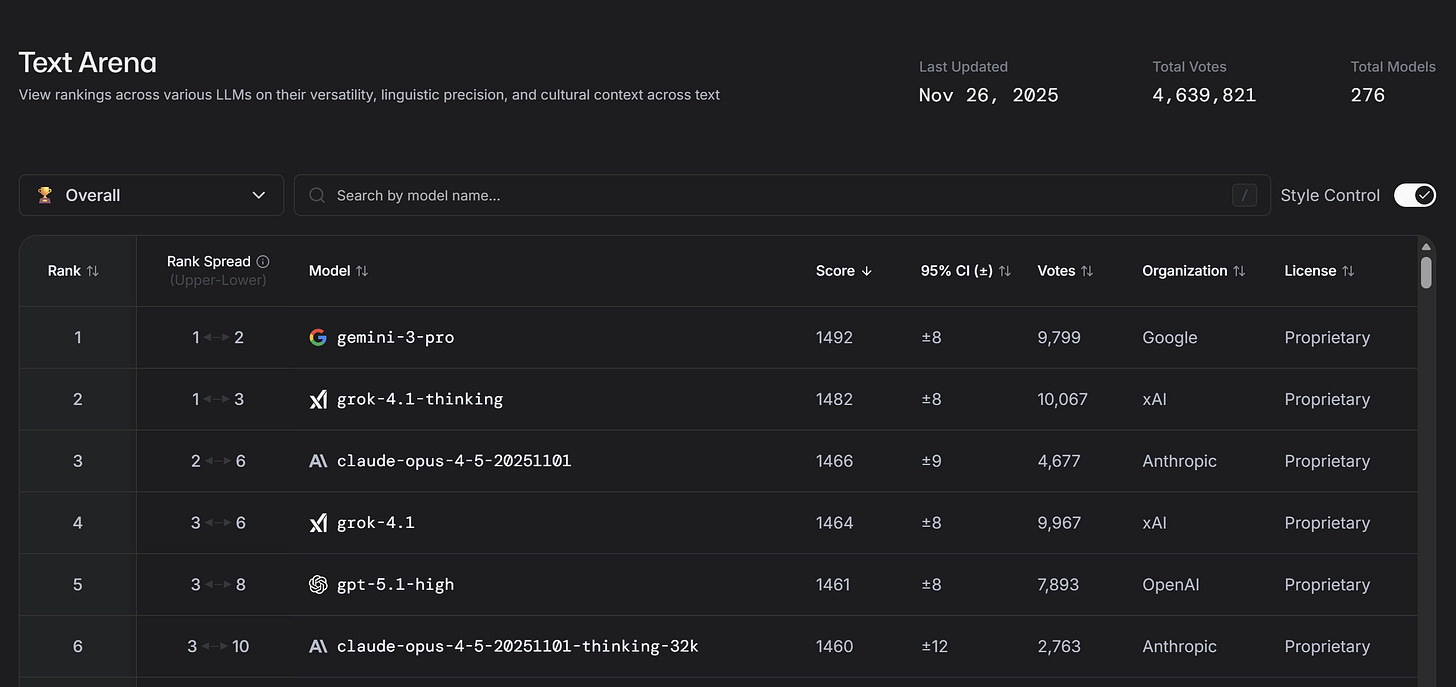The height and width of the screenshot is (687, 1456).
Task: Open the grok-4.1-thinking model name
Action: (x=420, y=399)
